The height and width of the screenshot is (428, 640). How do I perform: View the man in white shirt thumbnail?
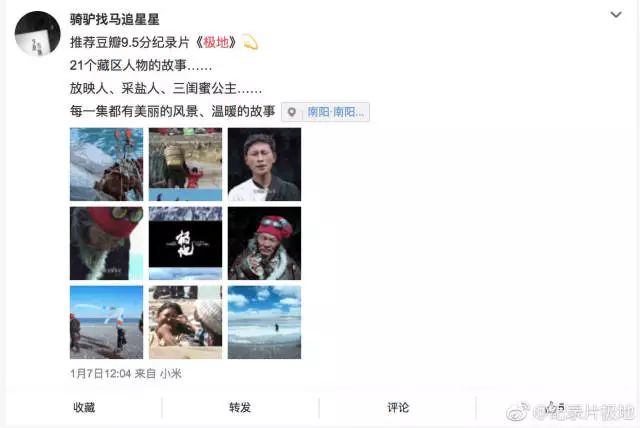[x=264, y=164]
